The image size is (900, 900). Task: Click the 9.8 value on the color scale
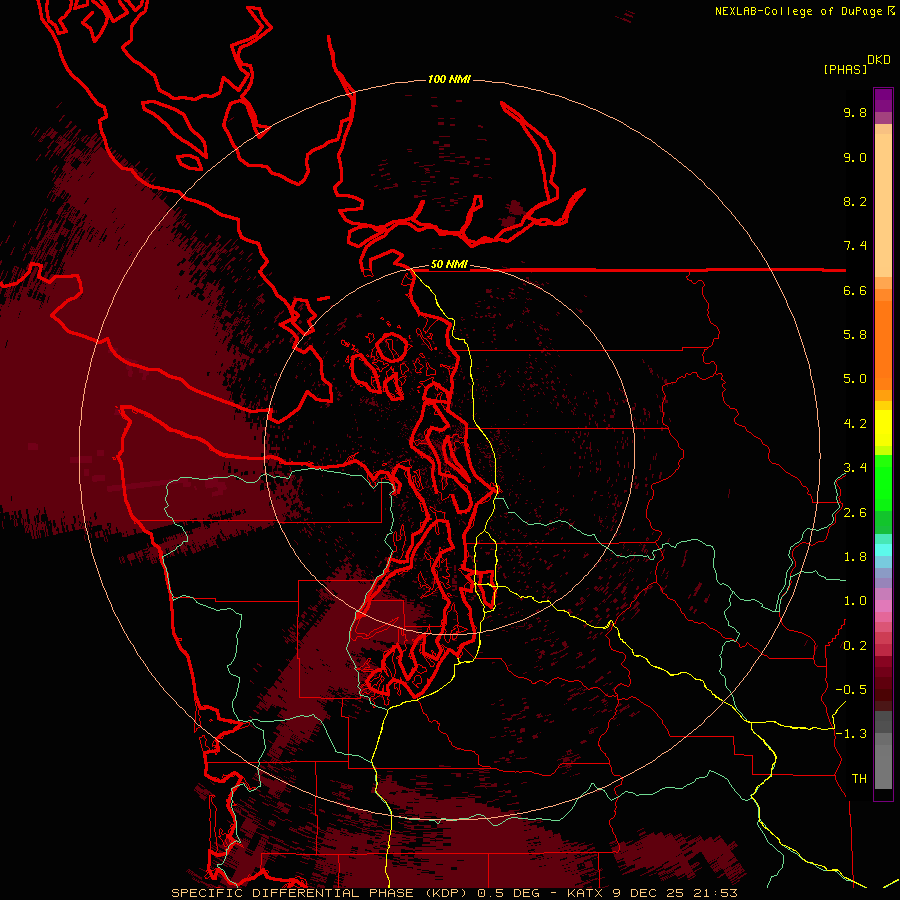(855, 112)
